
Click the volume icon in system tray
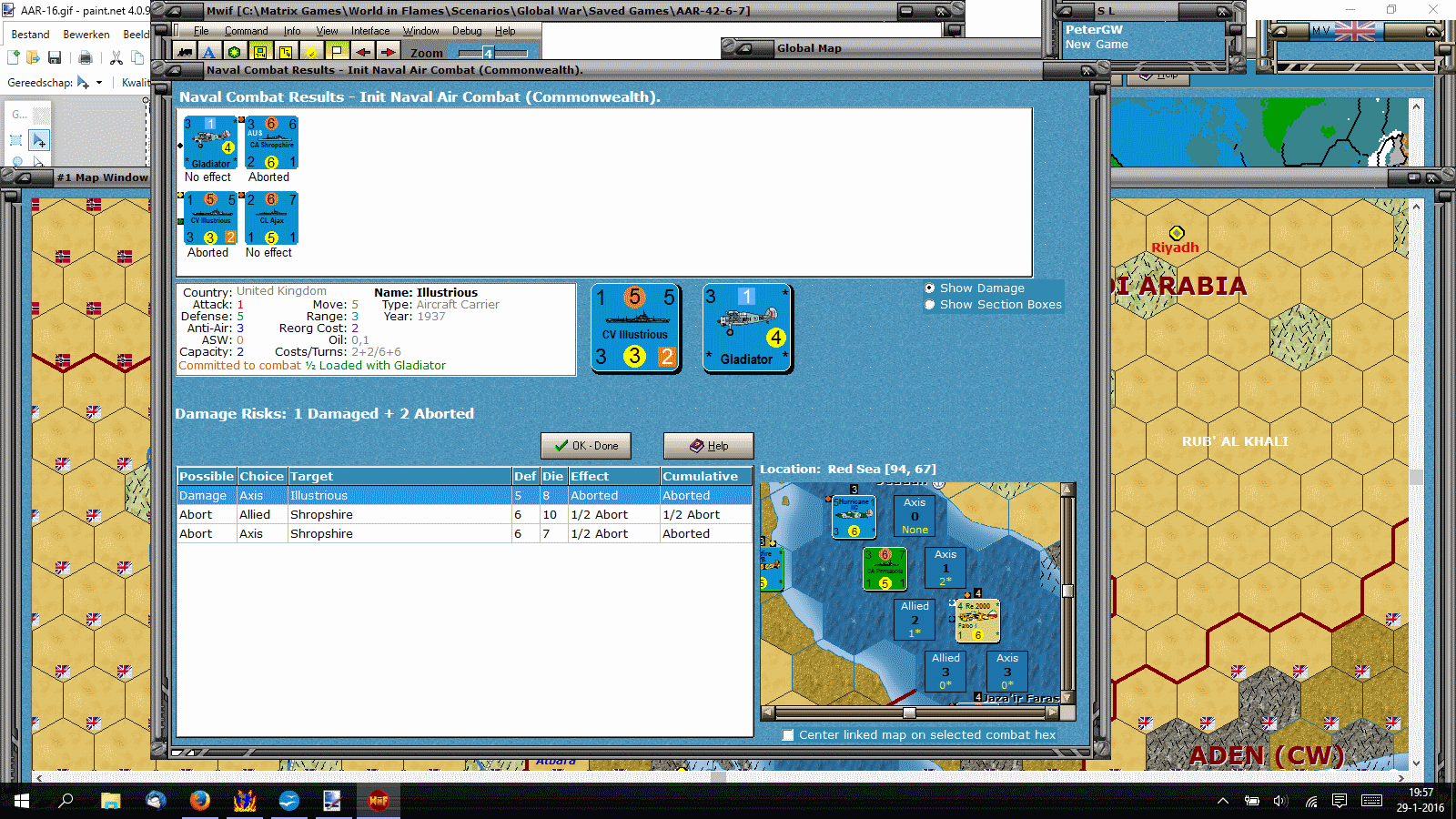(x=1280, y=801)
